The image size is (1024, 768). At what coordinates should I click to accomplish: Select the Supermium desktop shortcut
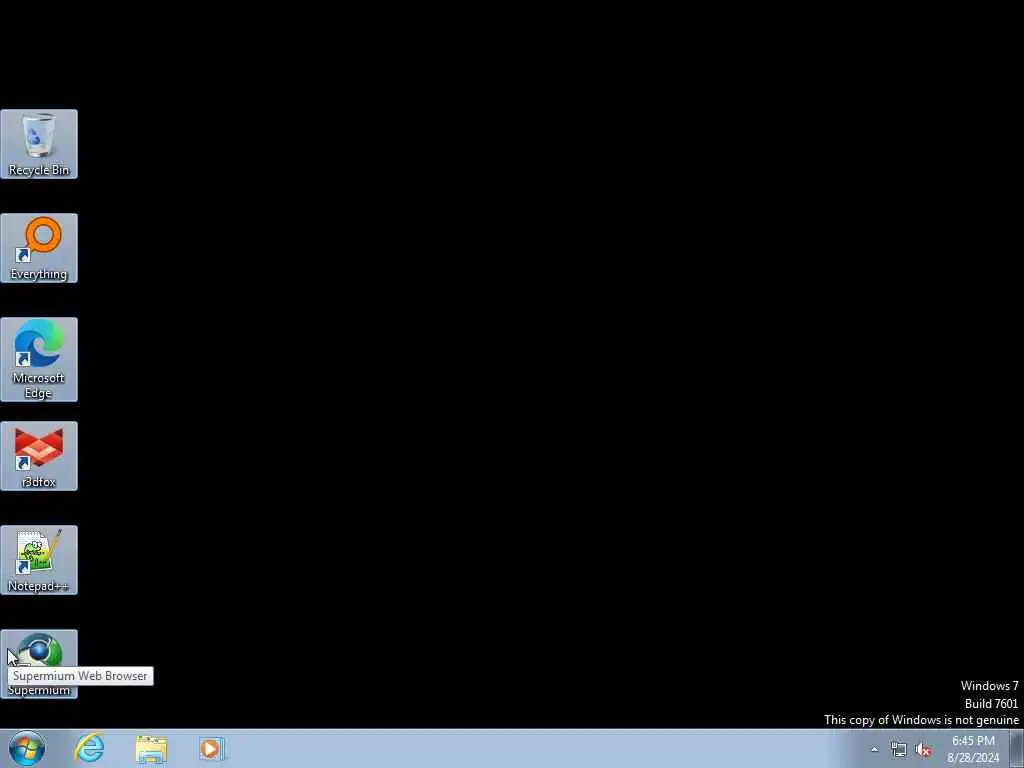(39, 664)
